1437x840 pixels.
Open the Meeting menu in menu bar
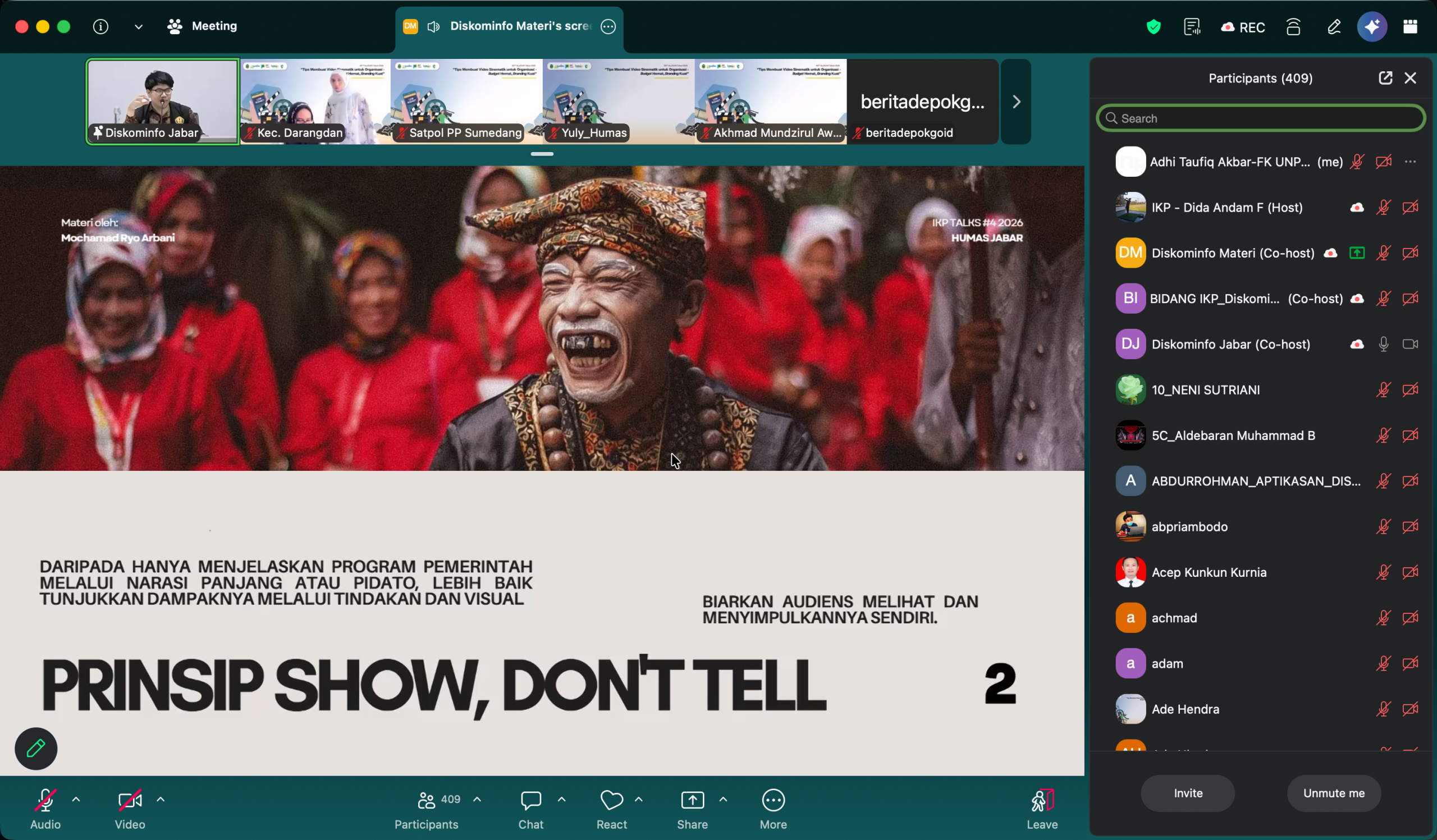[214, 26]
